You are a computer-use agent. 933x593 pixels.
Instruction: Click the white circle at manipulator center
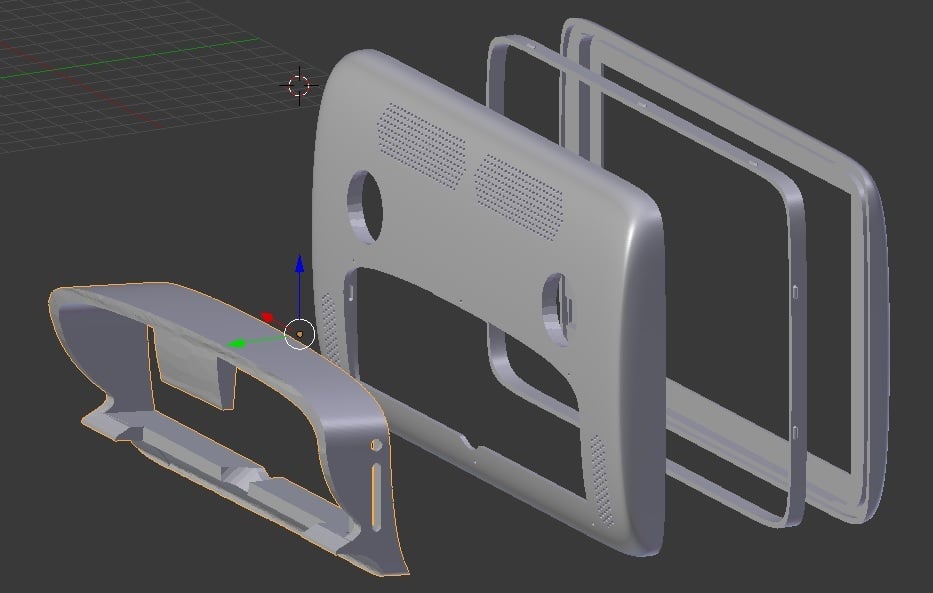coord(300,334)
